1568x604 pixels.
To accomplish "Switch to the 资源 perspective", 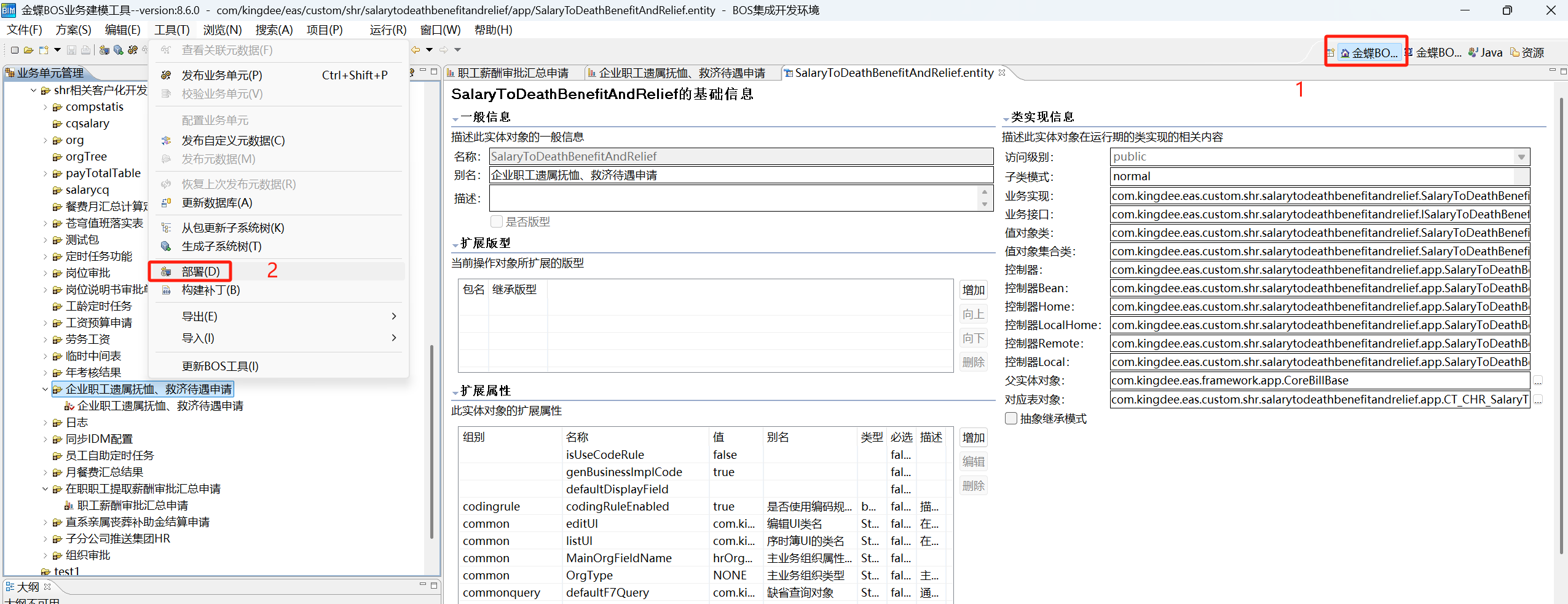I will click(x=1527, y=53).
